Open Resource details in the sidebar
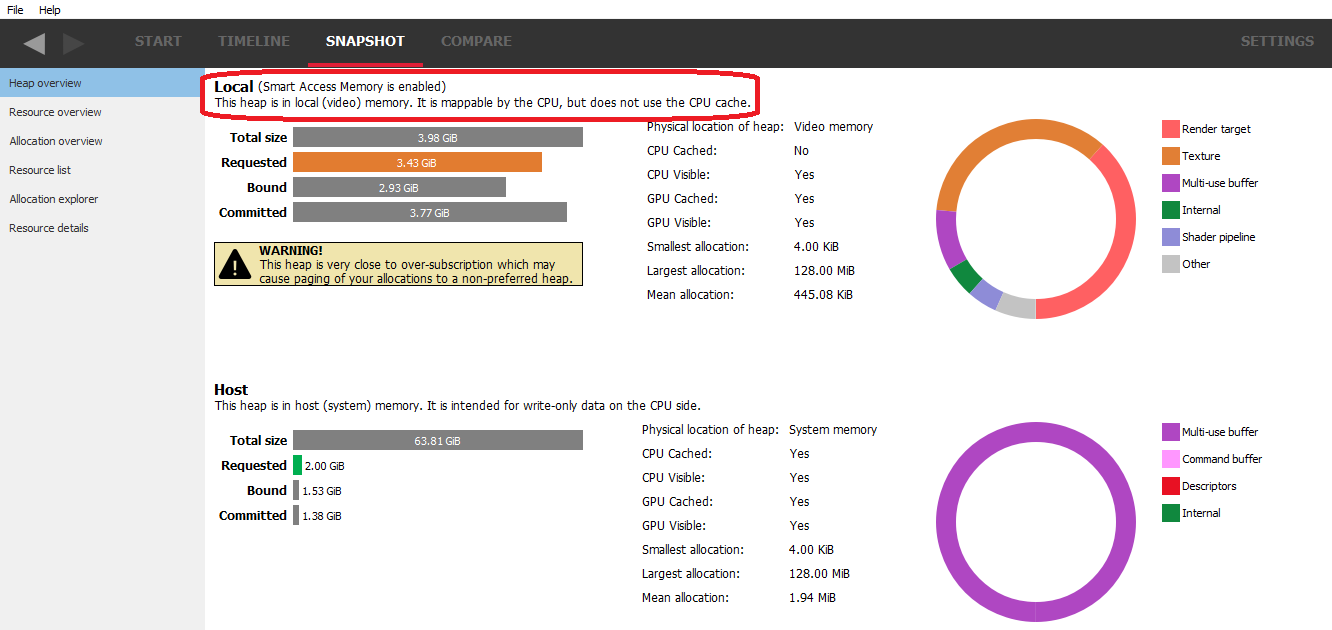The height and width of the screenshot is (630, 1332). click(49, 228)
